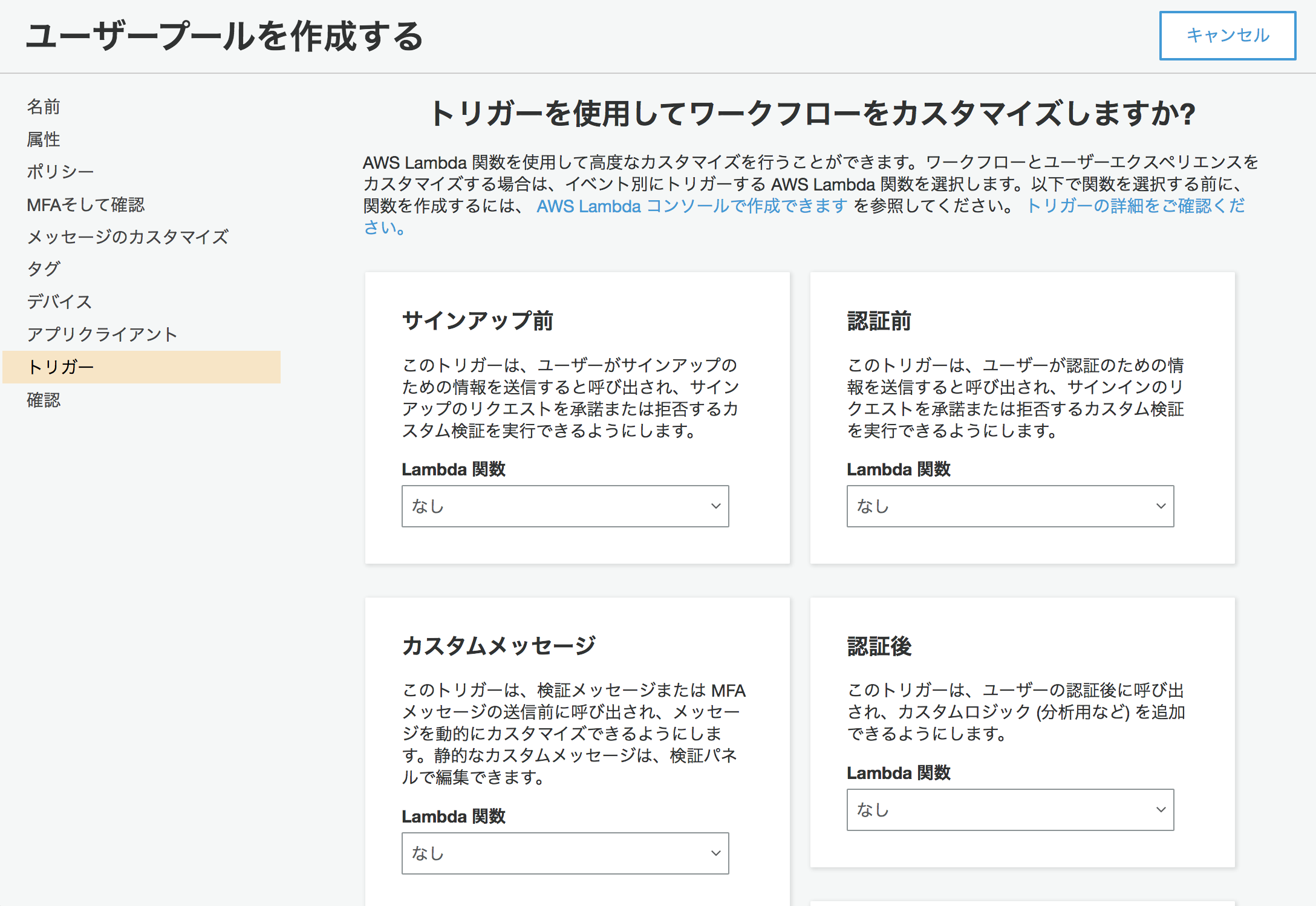Go to the MFAそして確認 section
This screenshot has height=906, width=1316.
(85, 204)
